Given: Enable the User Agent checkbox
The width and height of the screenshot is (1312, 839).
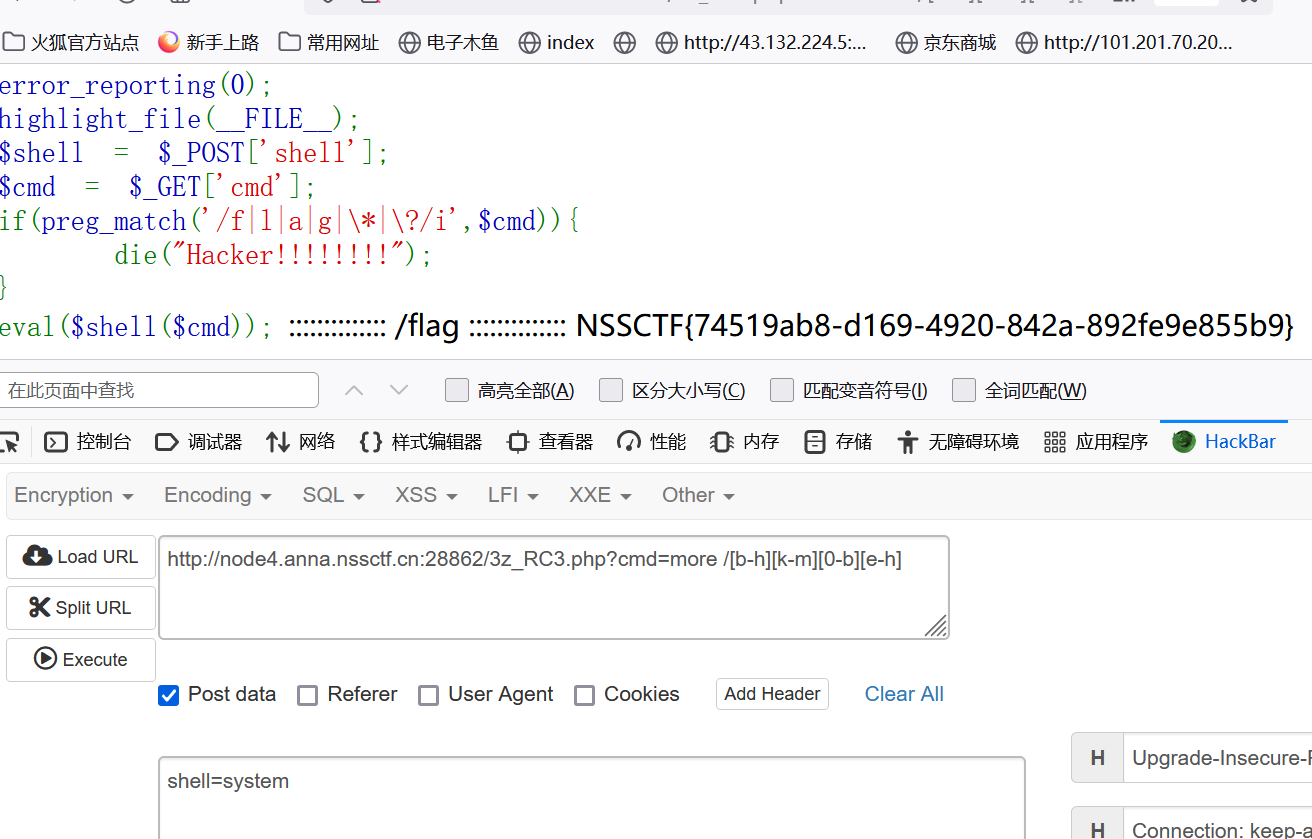Looking at the screenshot, I should (428, 695).
